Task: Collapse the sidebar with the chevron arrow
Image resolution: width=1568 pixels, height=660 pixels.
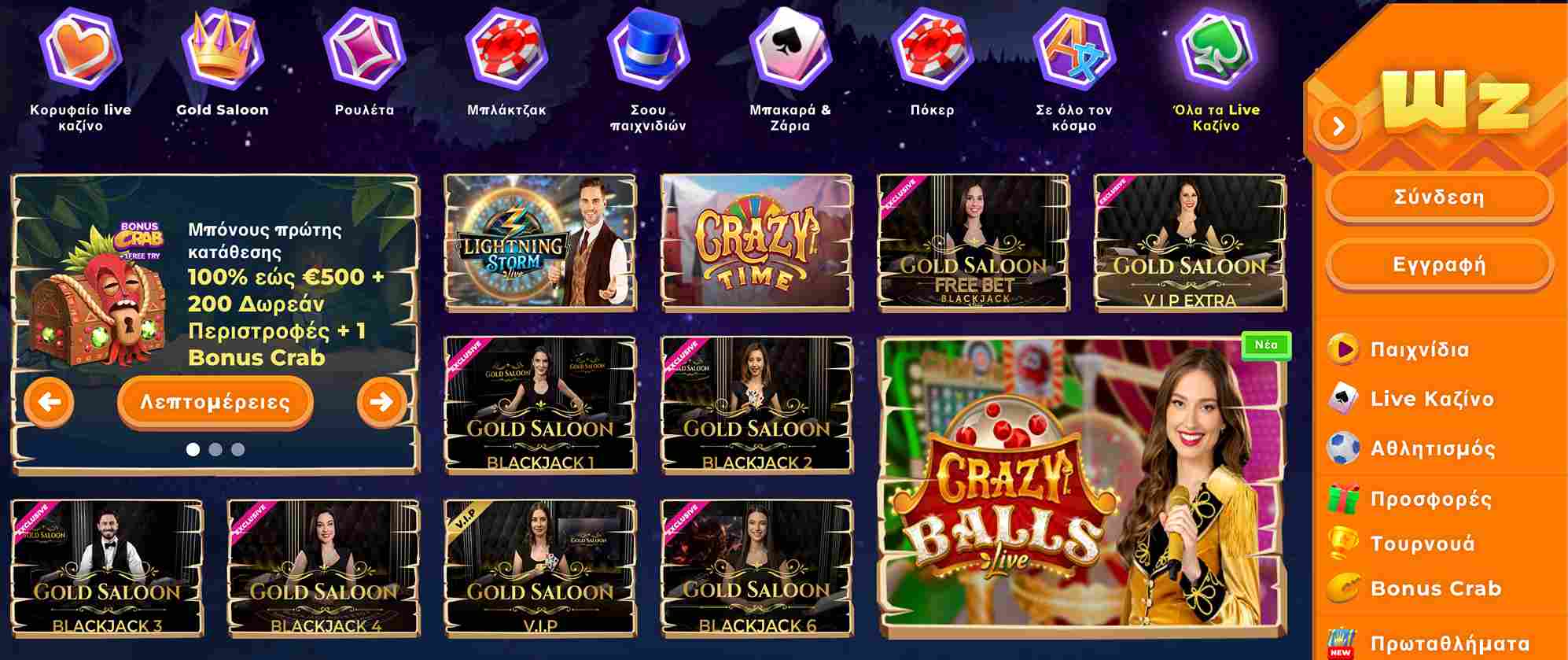Action: click(1338, 125)
